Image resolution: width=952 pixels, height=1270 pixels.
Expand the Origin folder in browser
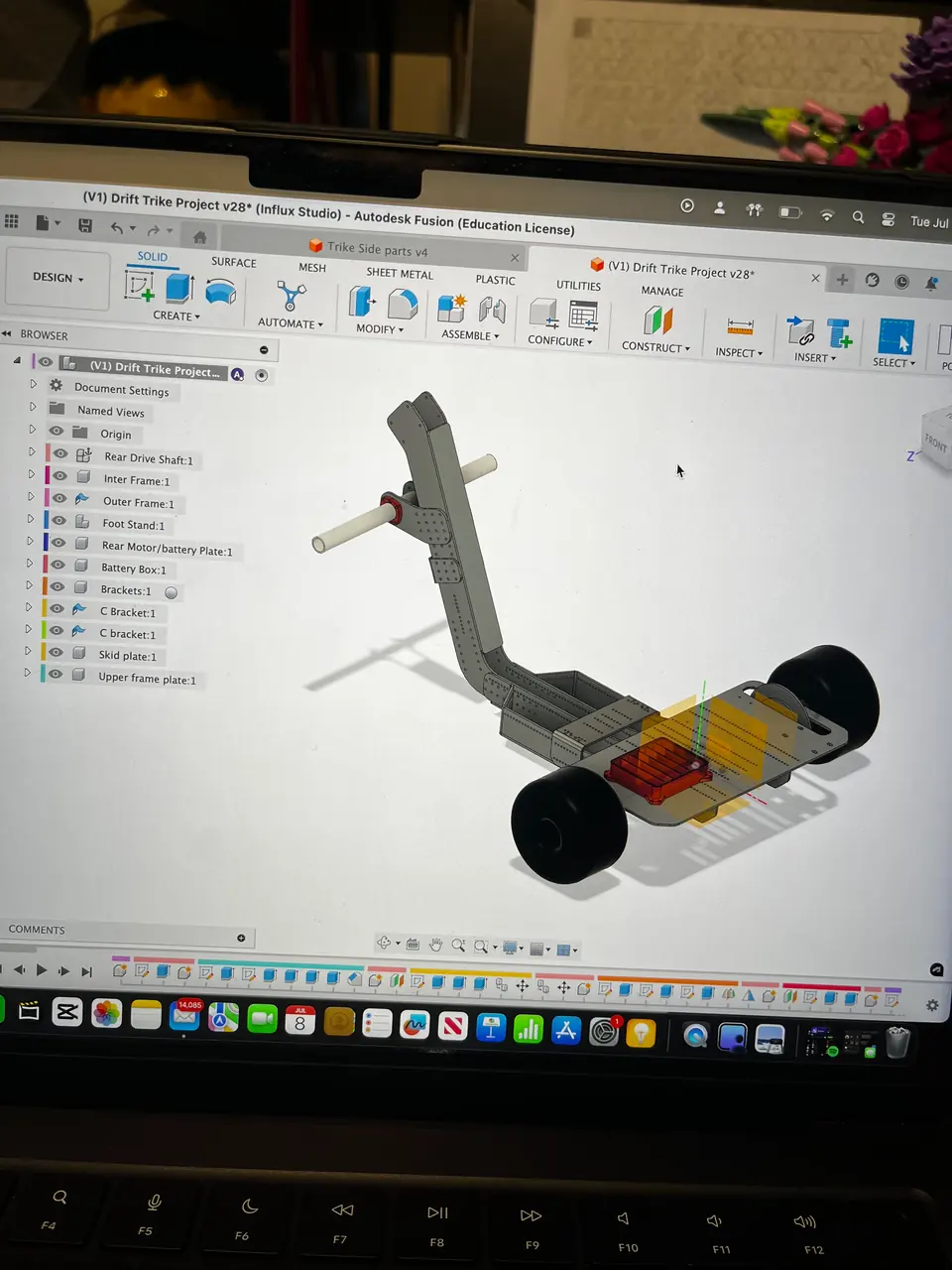click(32, 430)
